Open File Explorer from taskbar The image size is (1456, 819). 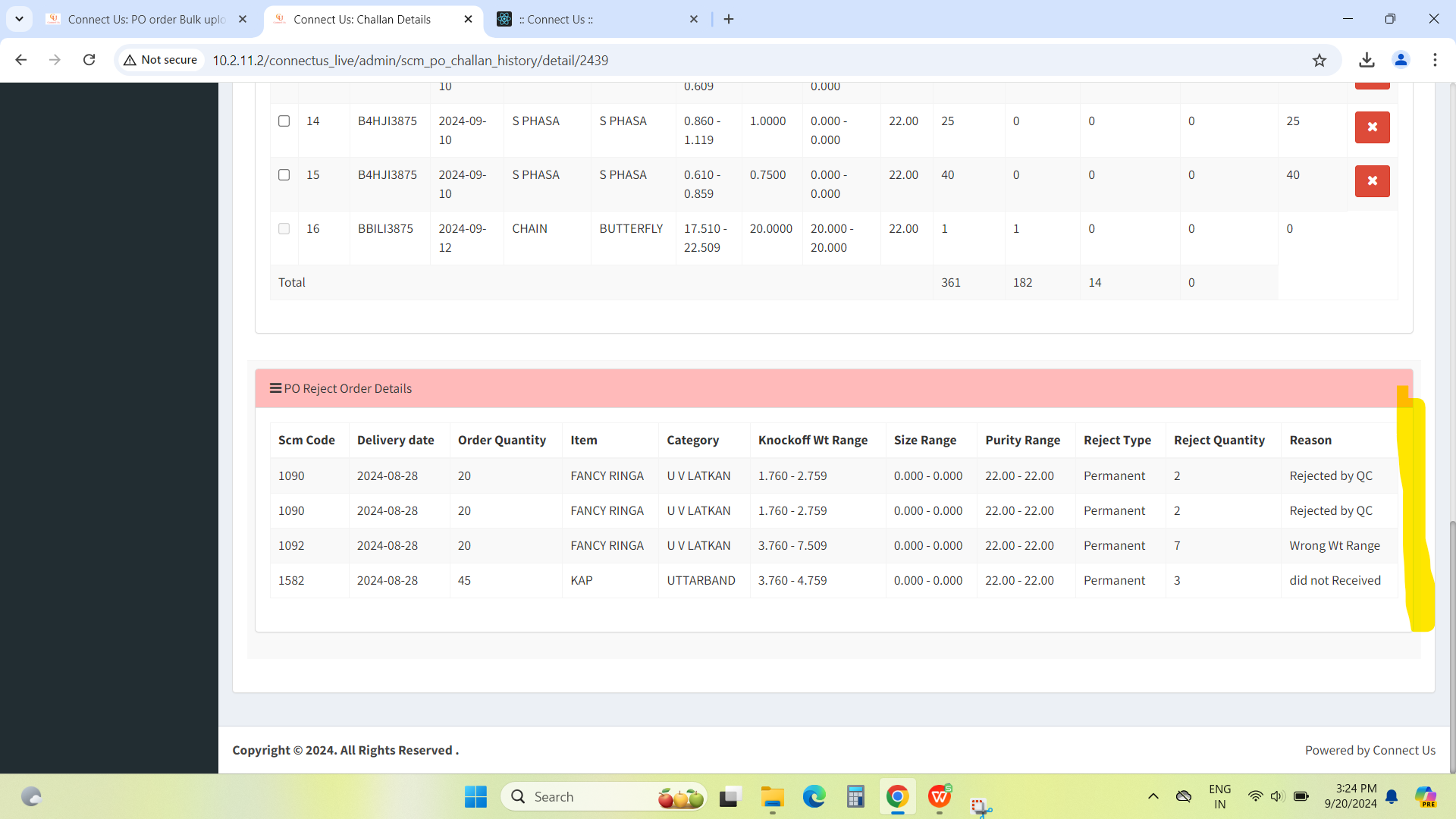(x=772, y=797)
